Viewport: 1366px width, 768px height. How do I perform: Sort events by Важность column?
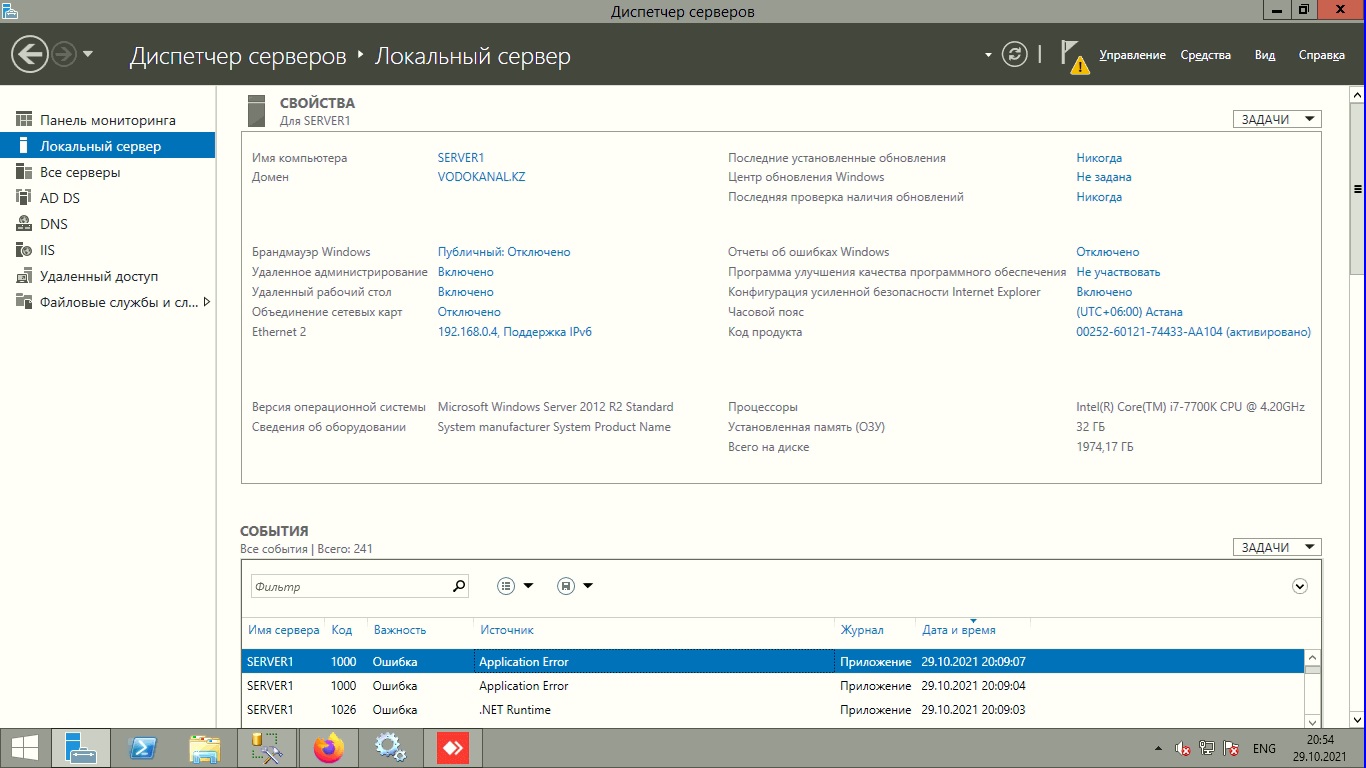point(400,630)
